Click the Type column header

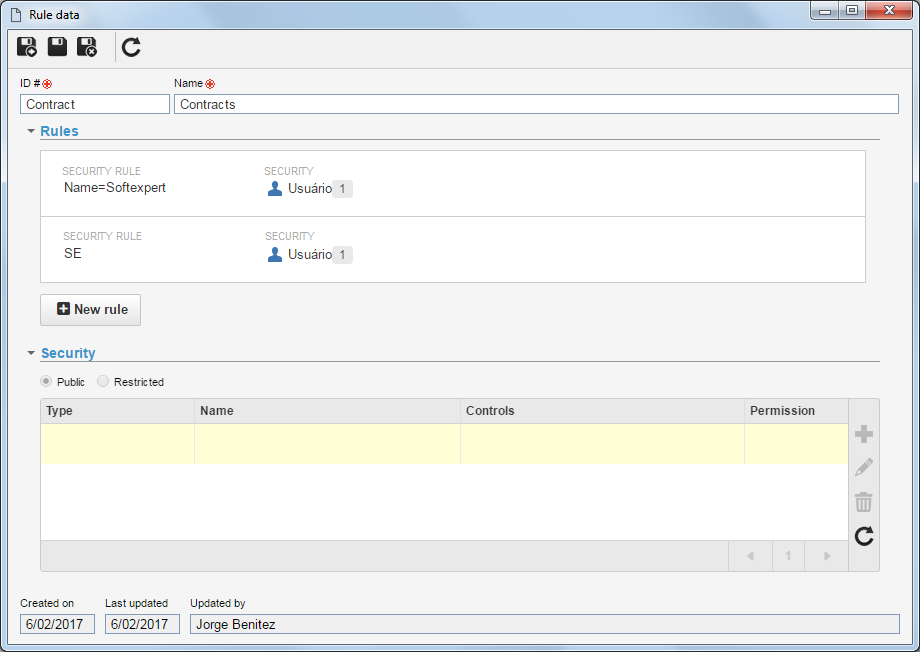point(118,411)
